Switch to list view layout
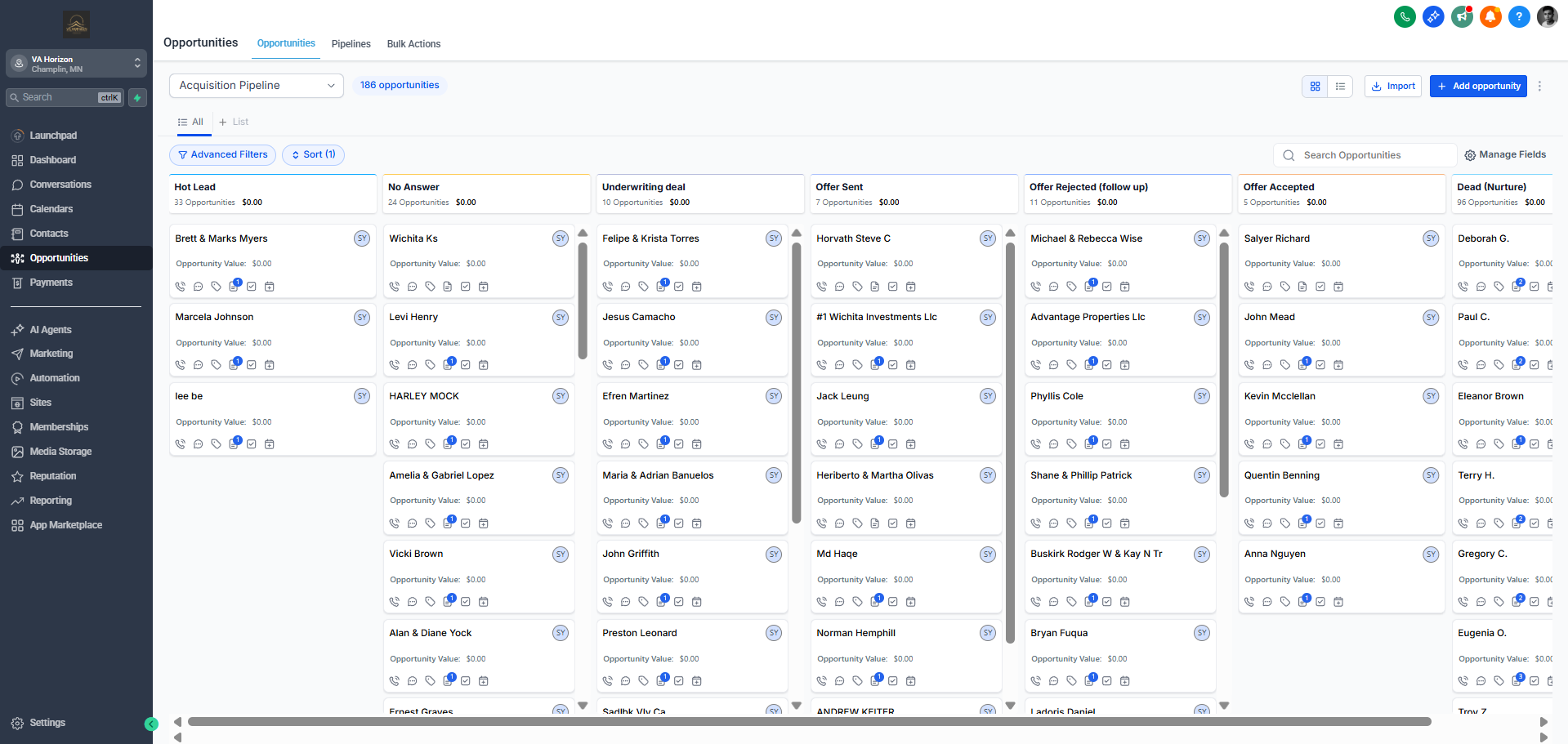 (1340, 86)
